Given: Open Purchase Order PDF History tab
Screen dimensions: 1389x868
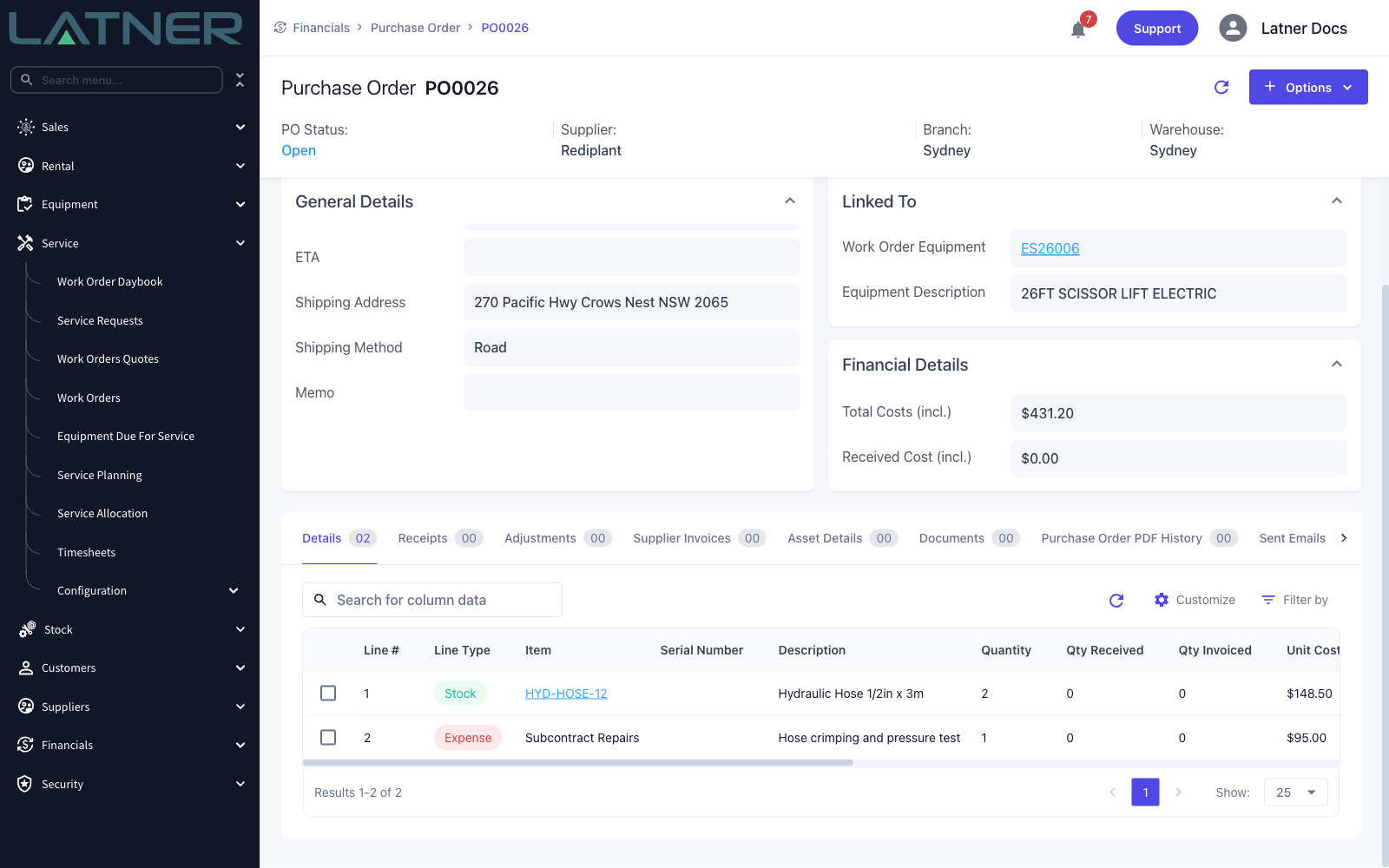Looking at the screenshot, I should 1140,538.
